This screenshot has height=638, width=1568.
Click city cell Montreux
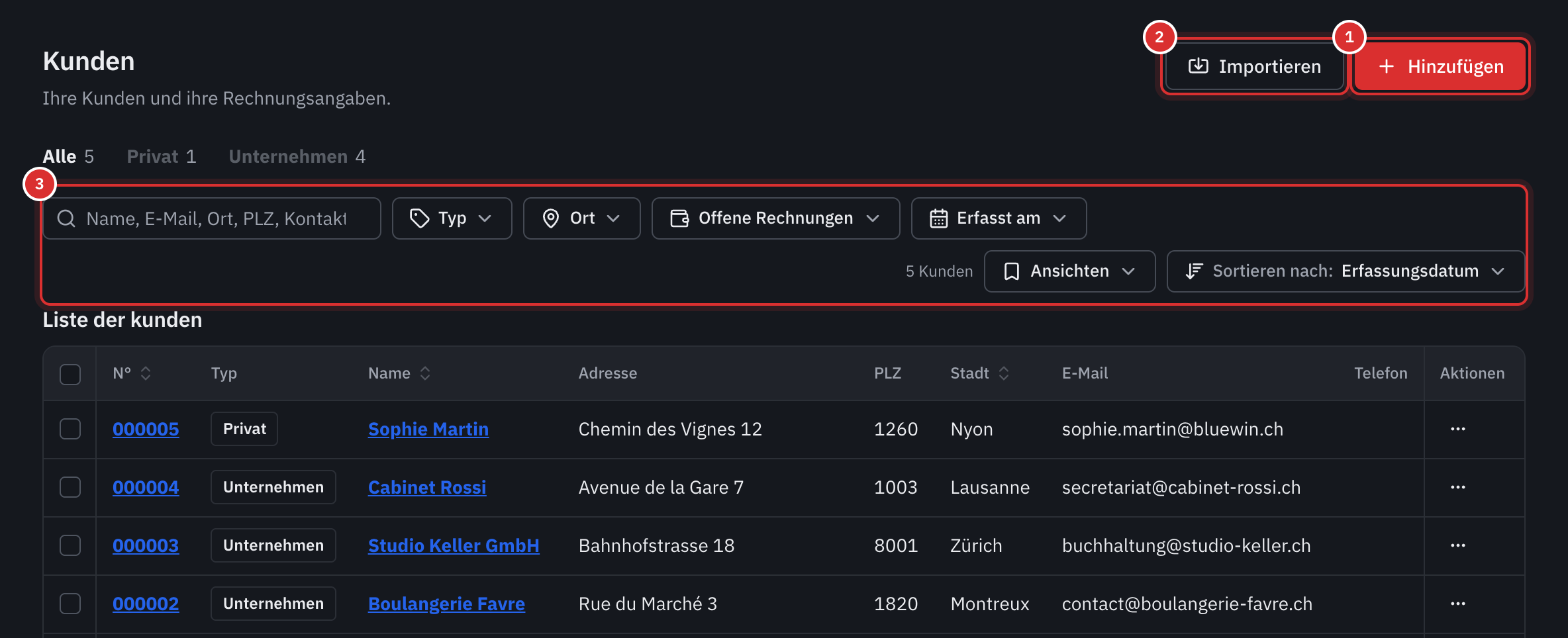click(990, 604)
